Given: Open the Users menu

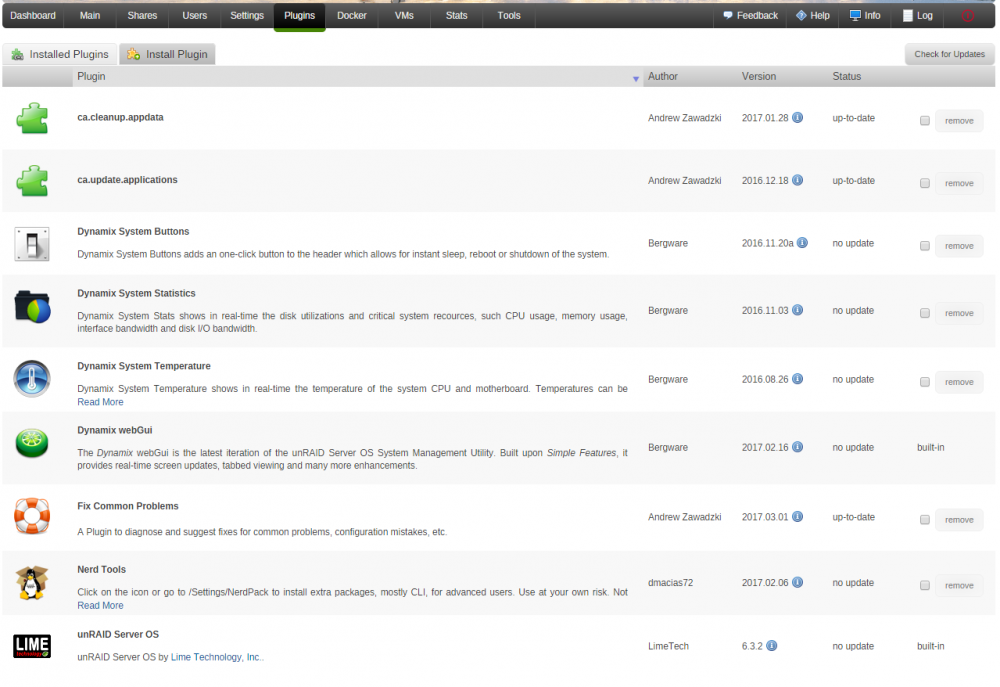Looking at the screenshot, I should pyautogui.click(x=195, y=15).
